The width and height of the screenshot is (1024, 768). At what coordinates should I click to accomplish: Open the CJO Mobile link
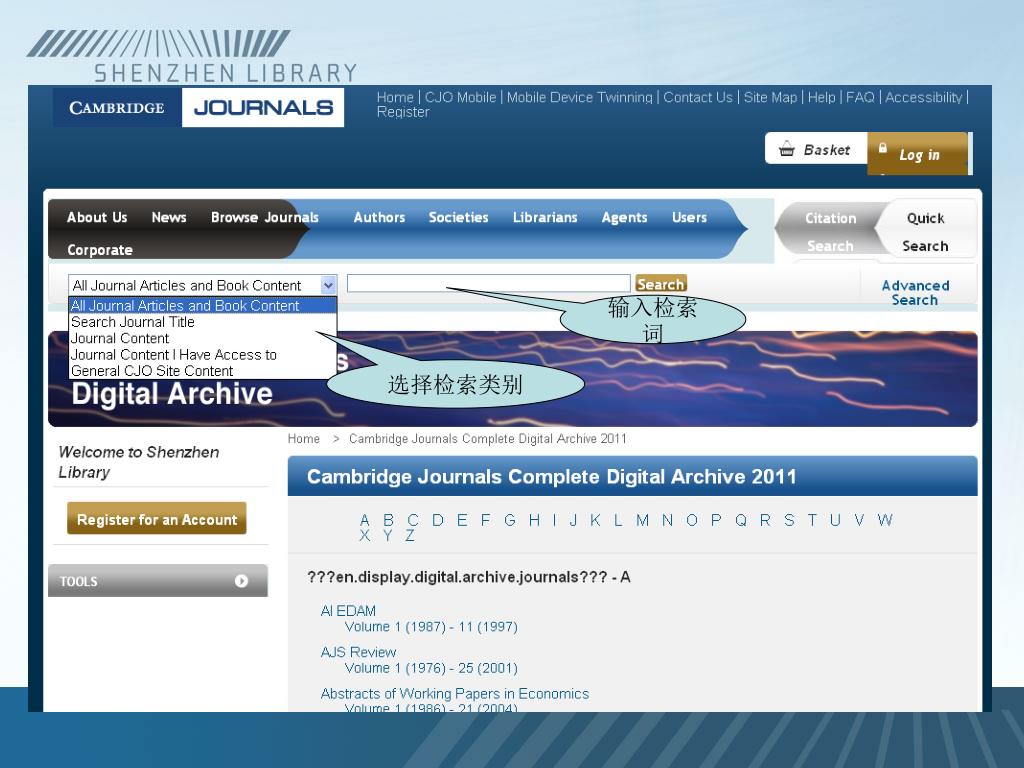tap(460, 97)
